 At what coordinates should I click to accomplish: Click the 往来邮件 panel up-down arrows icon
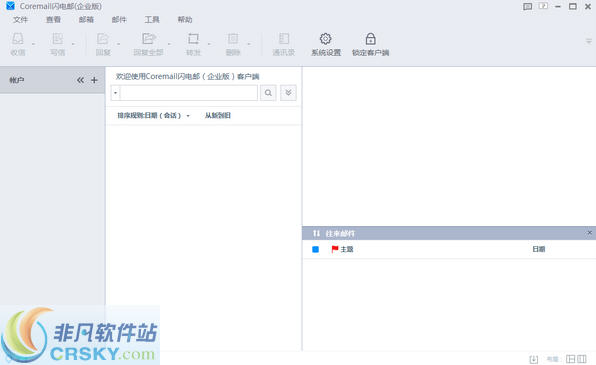pyautogui.click(x=316, y=233)
